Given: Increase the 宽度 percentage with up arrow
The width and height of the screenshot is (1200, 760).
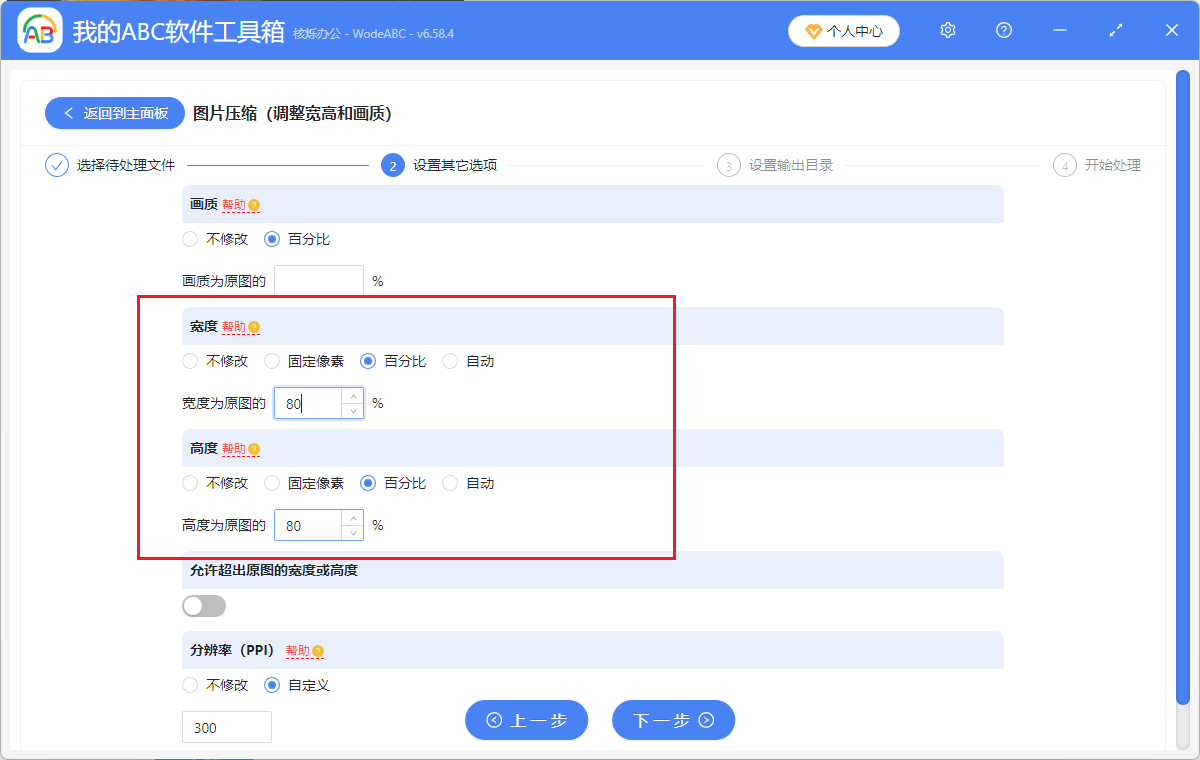Looking at the screenshot, I should tap(352, 395).
